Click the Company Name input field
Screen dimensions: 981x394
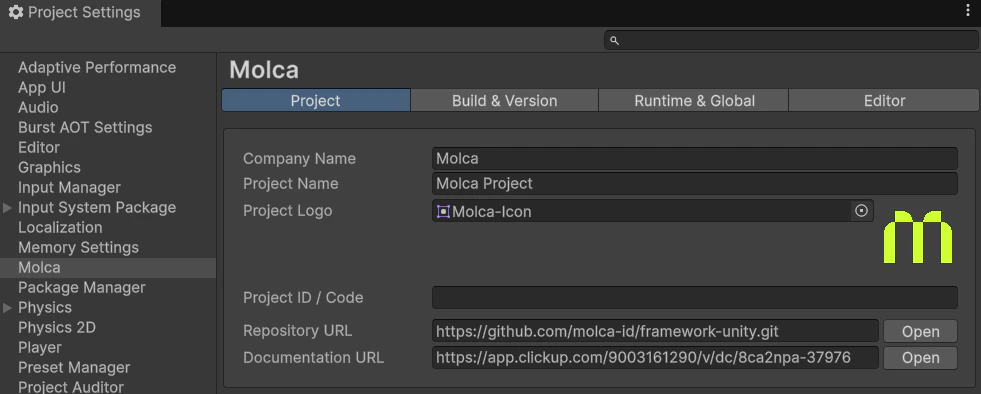694,158
